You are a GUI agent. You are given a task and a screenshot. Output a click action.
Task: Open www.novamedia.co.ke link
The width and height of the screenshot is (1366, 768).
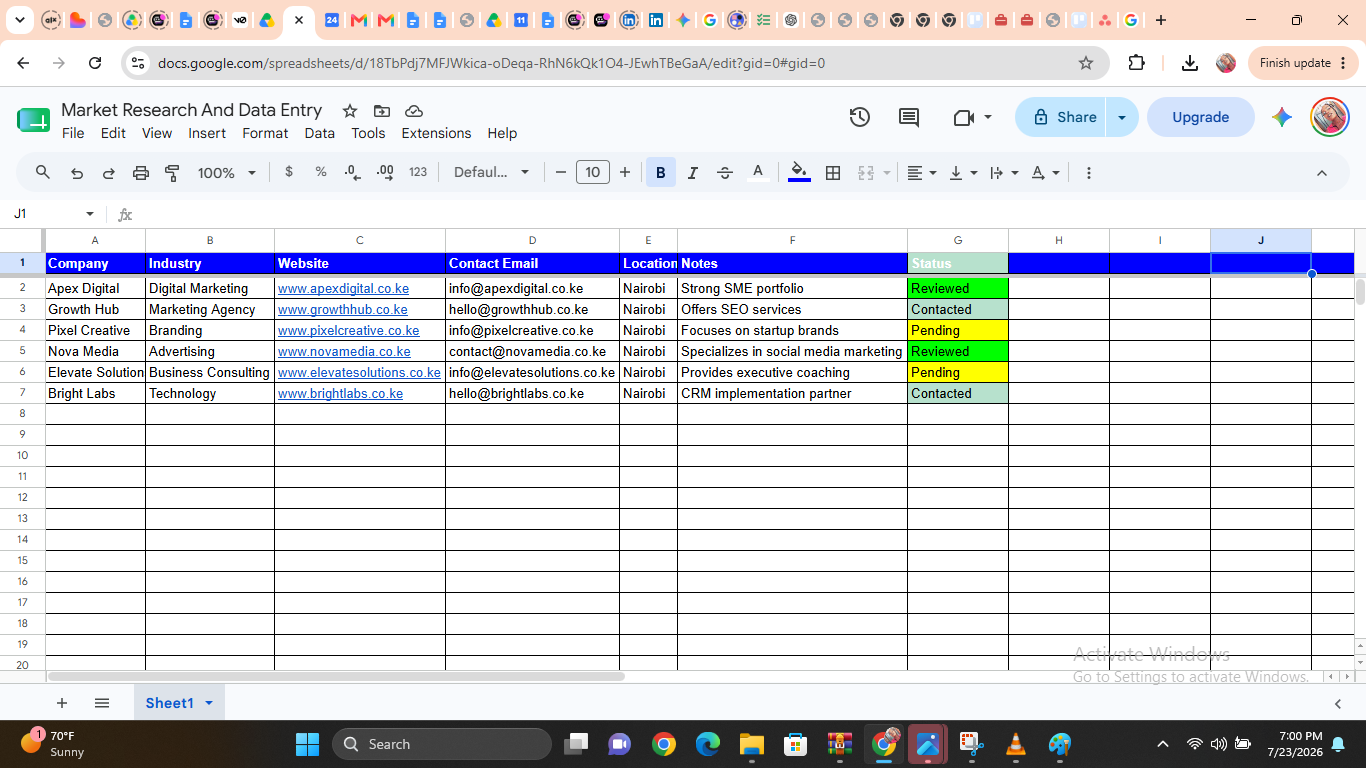344,351
